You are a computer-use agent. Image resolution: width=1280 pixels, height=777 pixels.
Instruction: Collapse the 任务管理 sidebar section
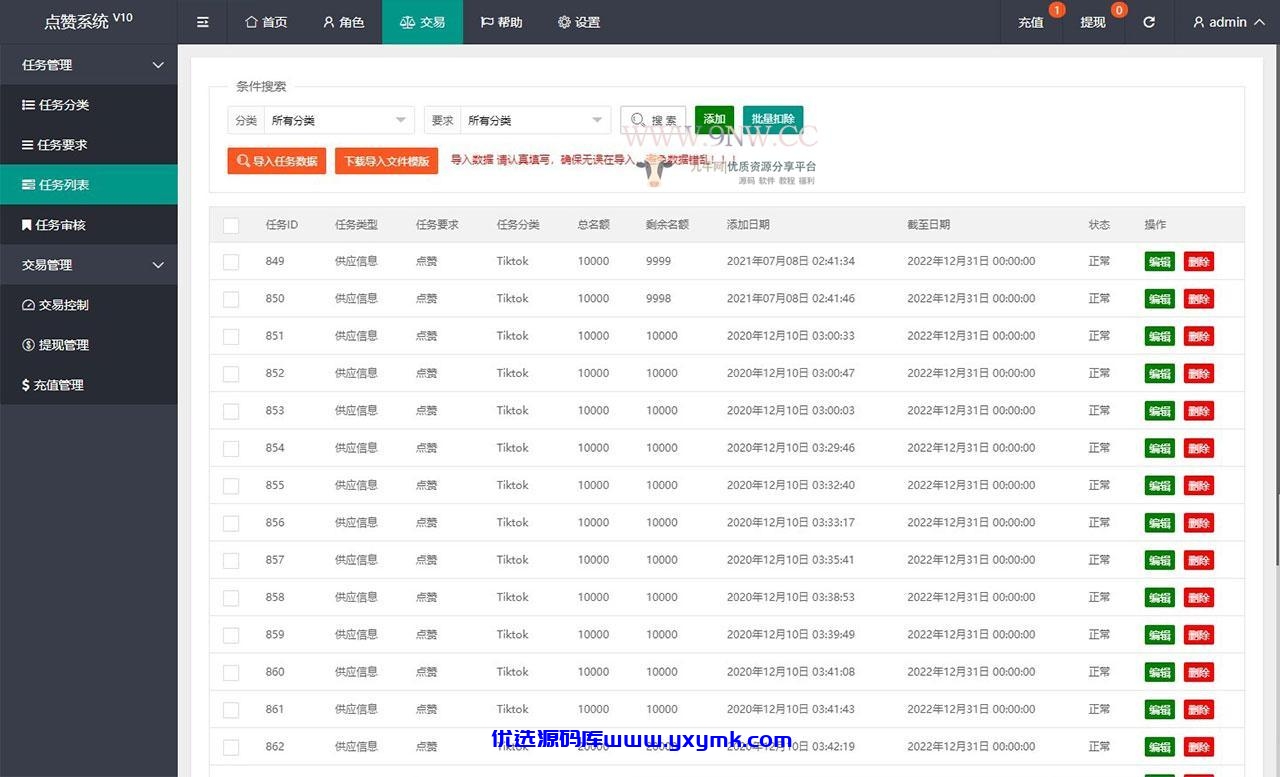tap(89, 65)
